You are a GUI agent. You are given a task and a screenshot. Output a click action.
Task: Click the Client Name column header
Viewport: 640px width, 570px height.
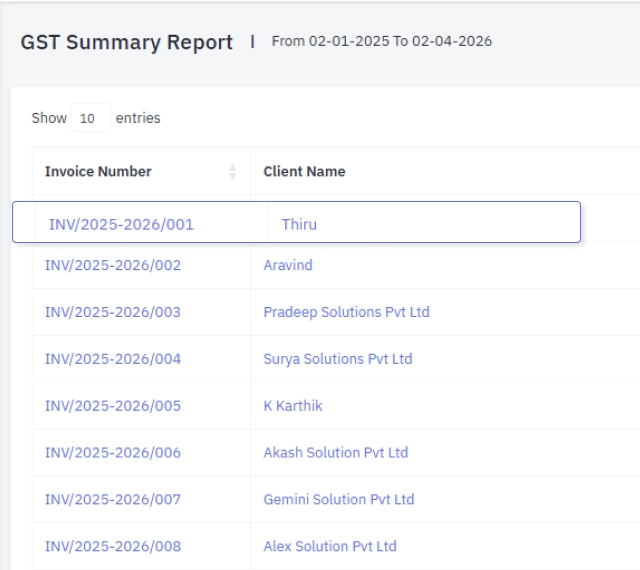click(x=304, y=172)
